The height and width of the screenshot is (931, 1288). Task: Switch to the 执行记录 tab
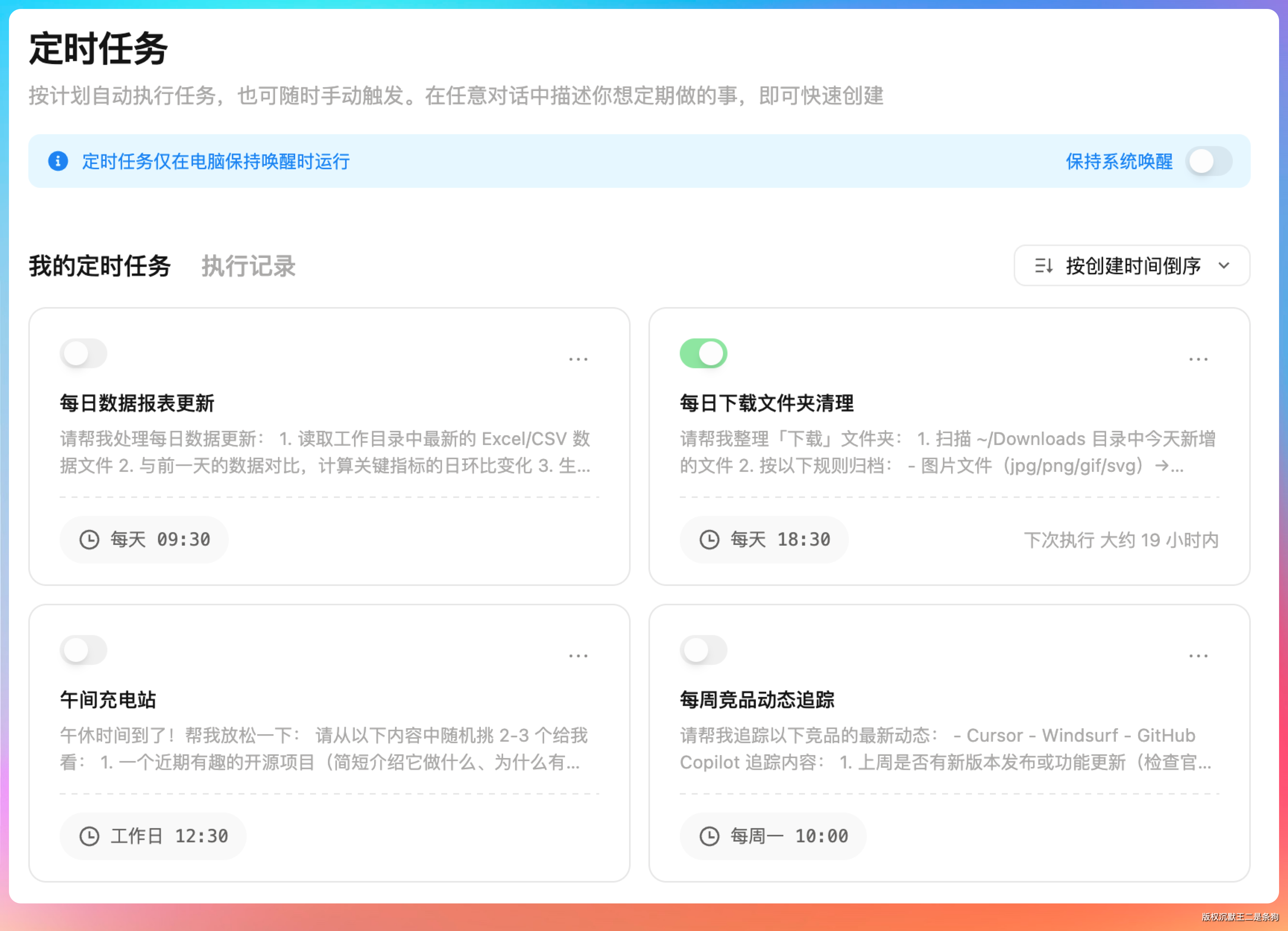tap(249, 266)
